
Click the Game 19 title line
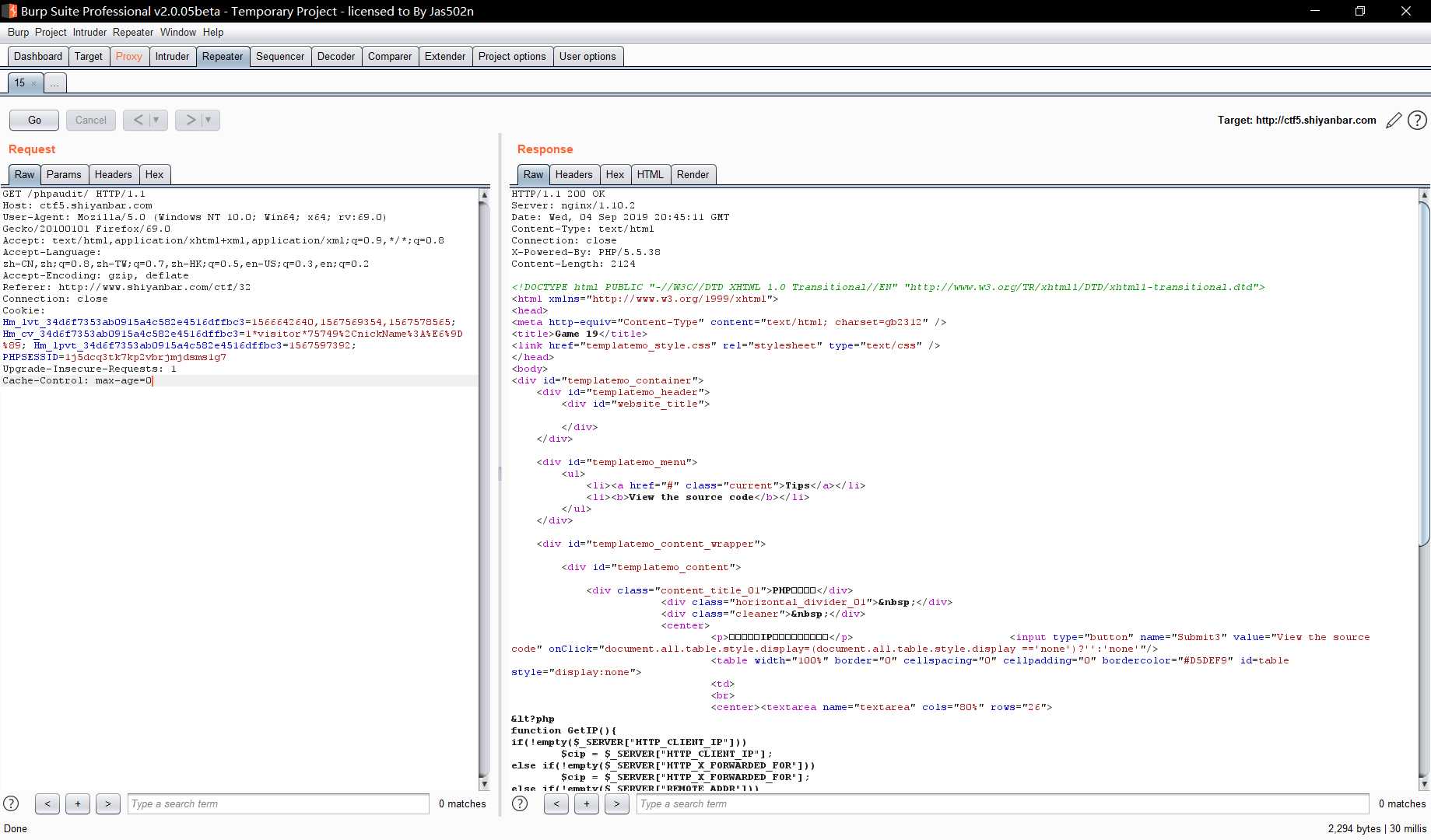(580, 334)
